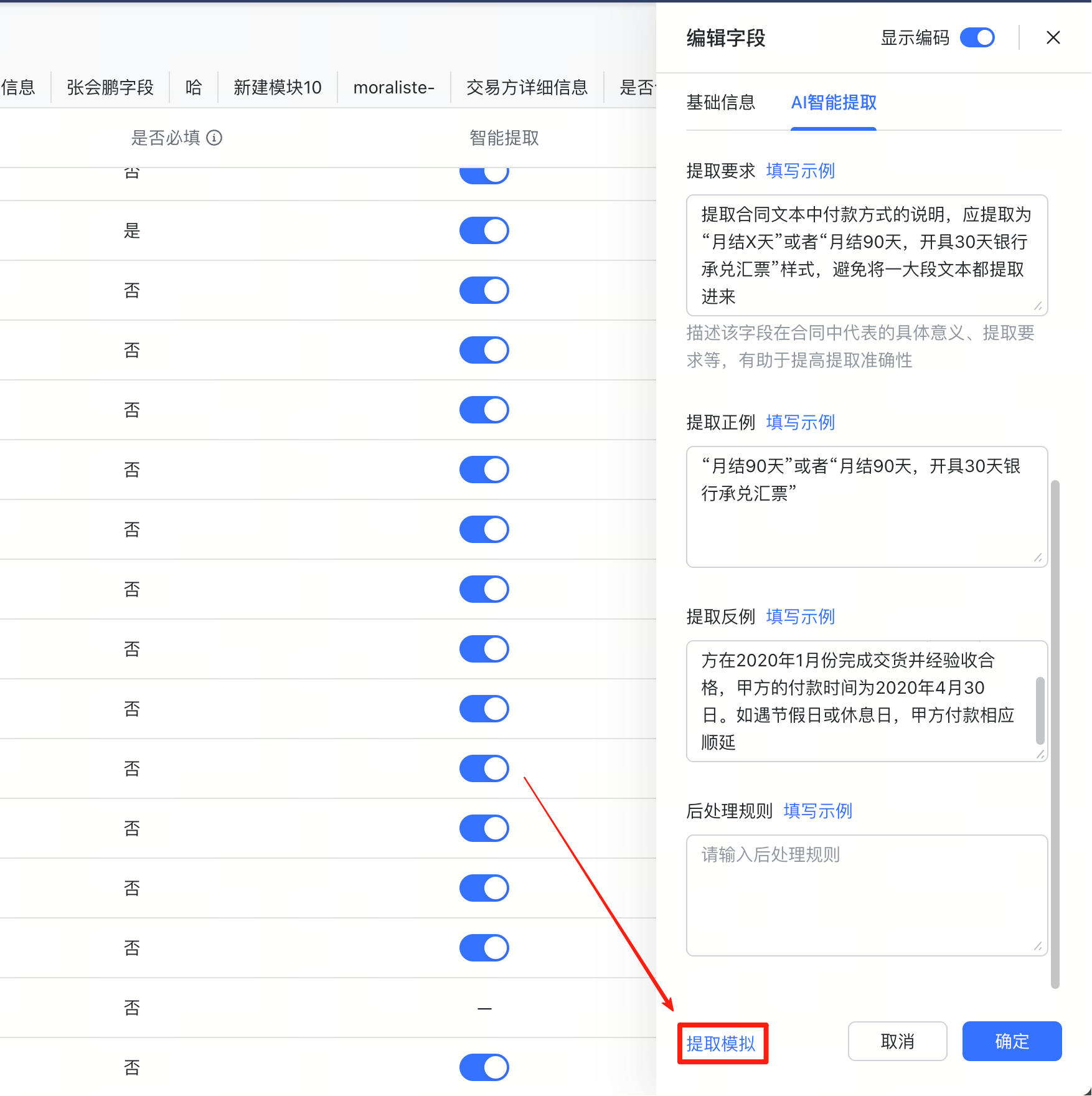Confirm changes with the 确定 button
This screenshot has height=1096, width=1092.
(1011, 1041)
